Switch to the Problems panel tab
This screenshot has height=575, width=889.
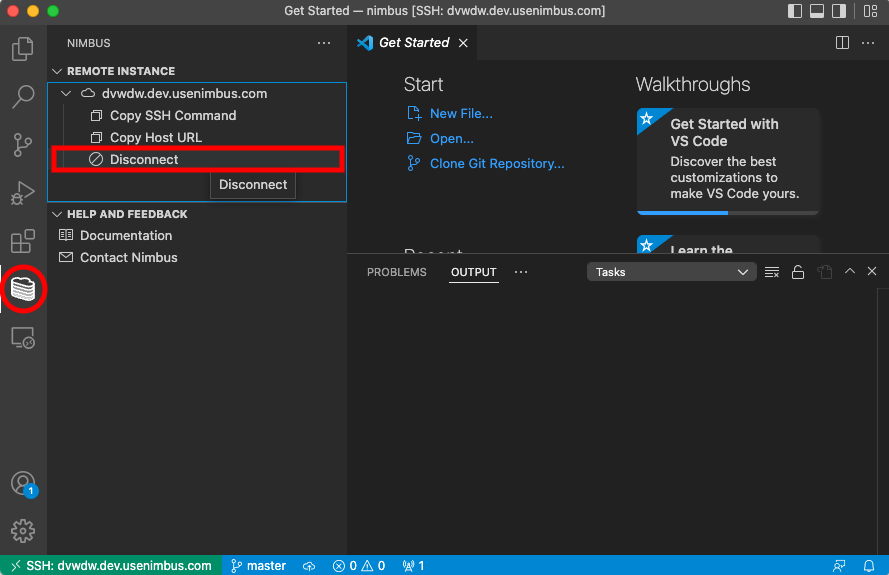pyautogui.click(x=396, y=272)
